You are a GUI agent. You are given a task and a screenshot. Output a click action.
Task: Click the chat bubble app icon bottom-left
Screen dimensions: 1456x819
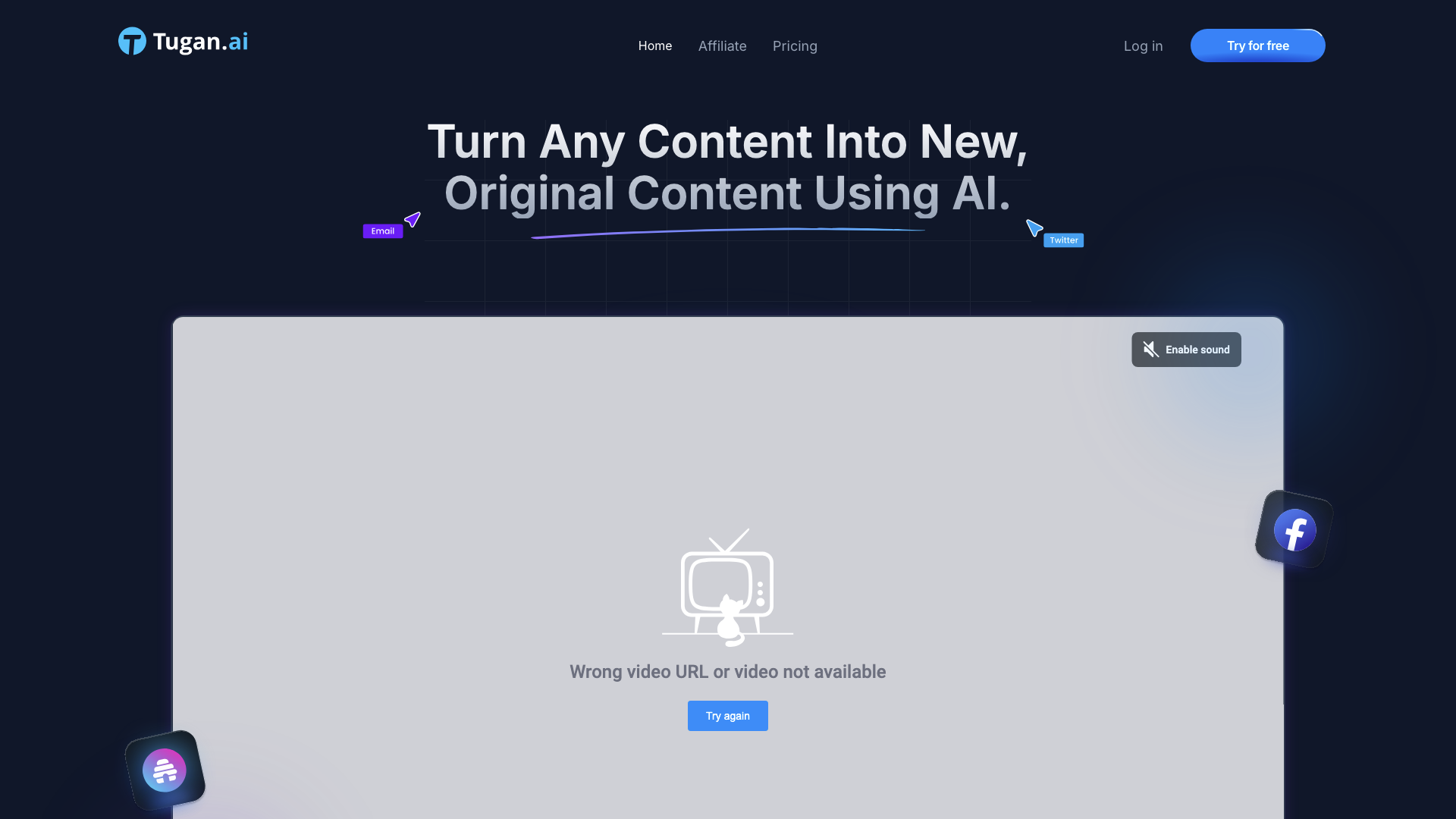click(x=163, y=769)
